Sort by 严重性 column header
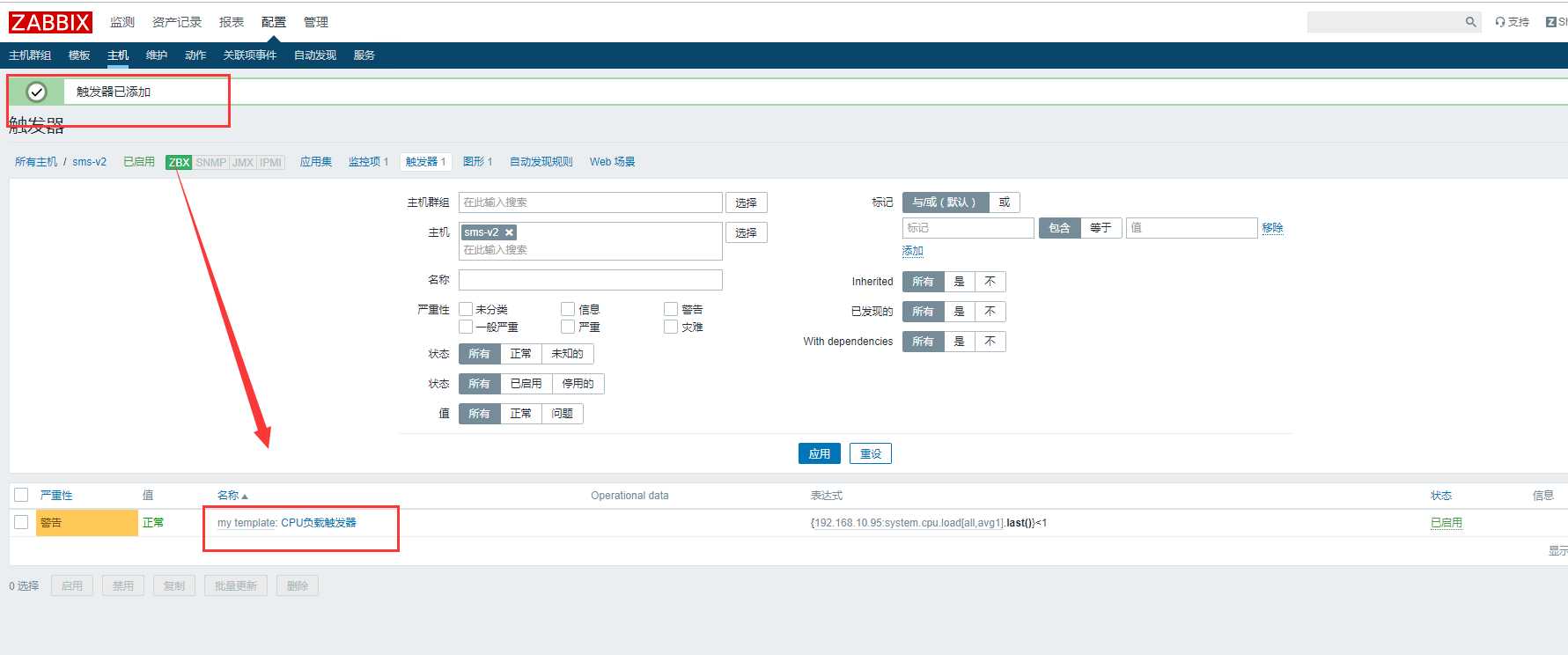The image size is (1568, 655). (x=56, y=496)
